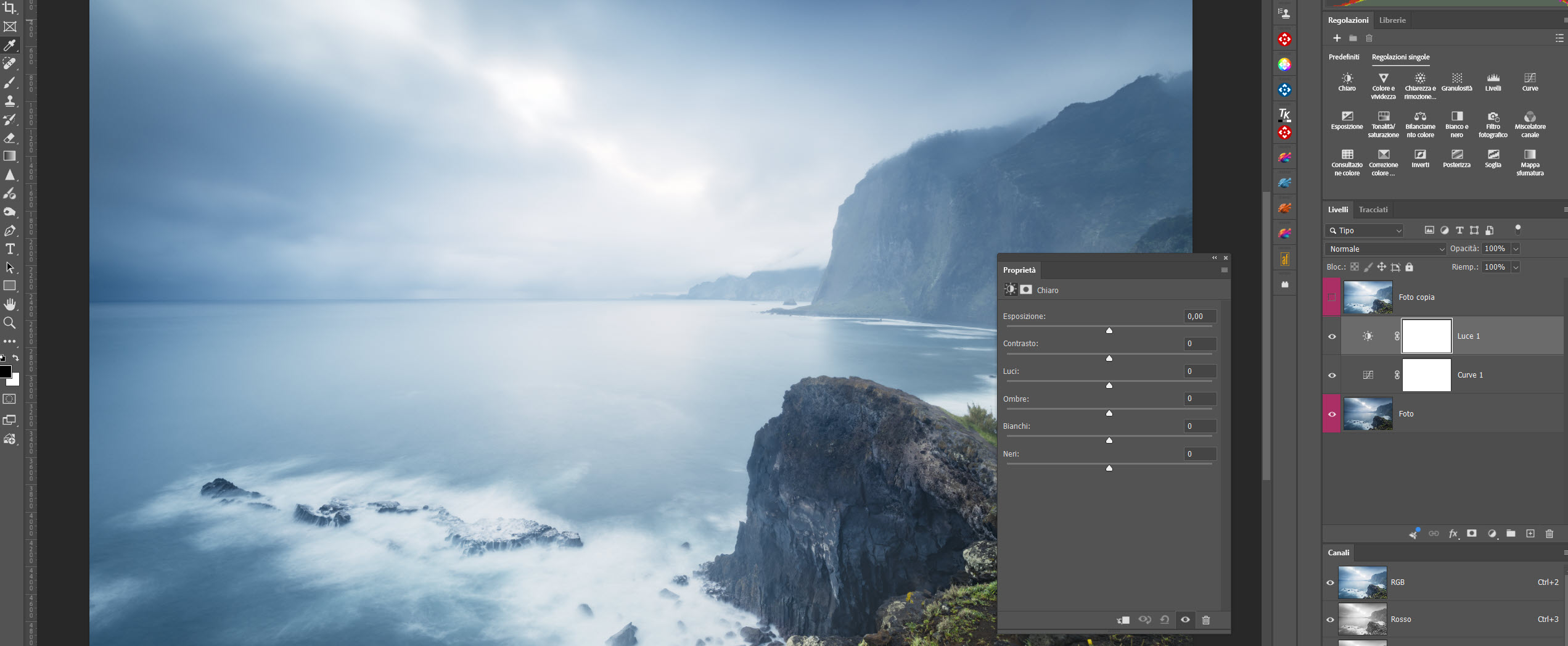Clip adjustment to layer in Proprietà
1568x646 pixels.
coord(1123,620)
